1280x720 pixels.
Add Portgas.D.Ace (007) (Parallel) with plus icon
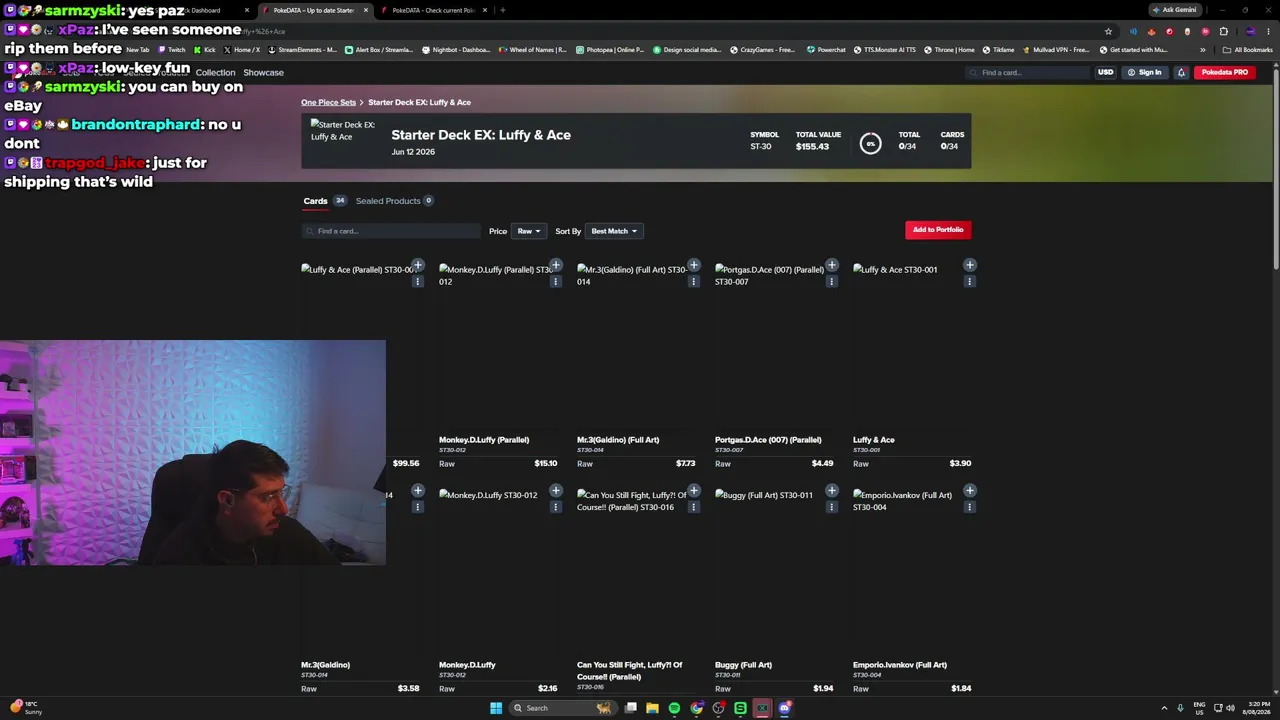tap(832, 265)
